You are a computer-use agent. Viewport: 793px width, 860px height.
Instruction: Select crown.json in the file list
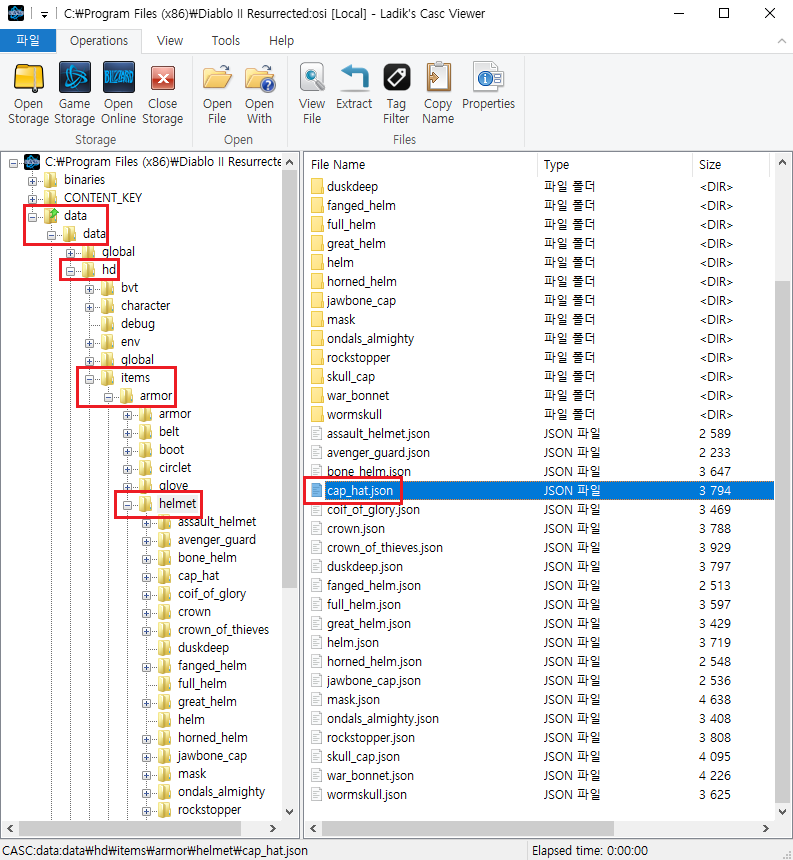point(355,529)
